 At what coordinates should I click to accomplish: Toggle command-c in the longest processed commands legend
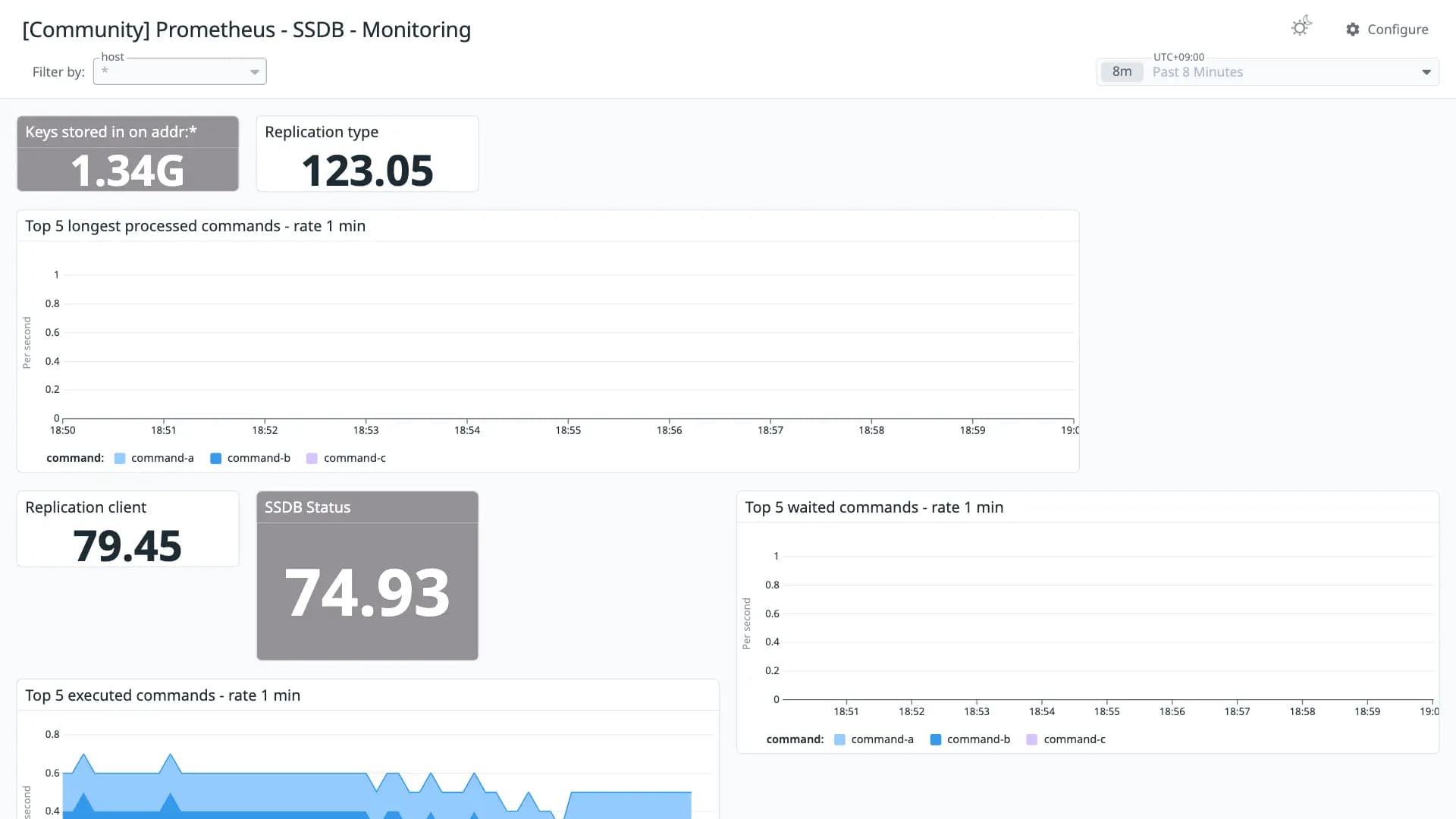tap(347, 458)
